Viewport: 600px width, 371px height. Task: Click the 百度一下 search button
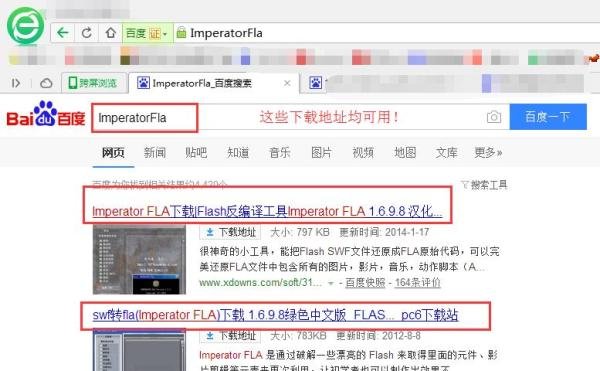[548, 117]
